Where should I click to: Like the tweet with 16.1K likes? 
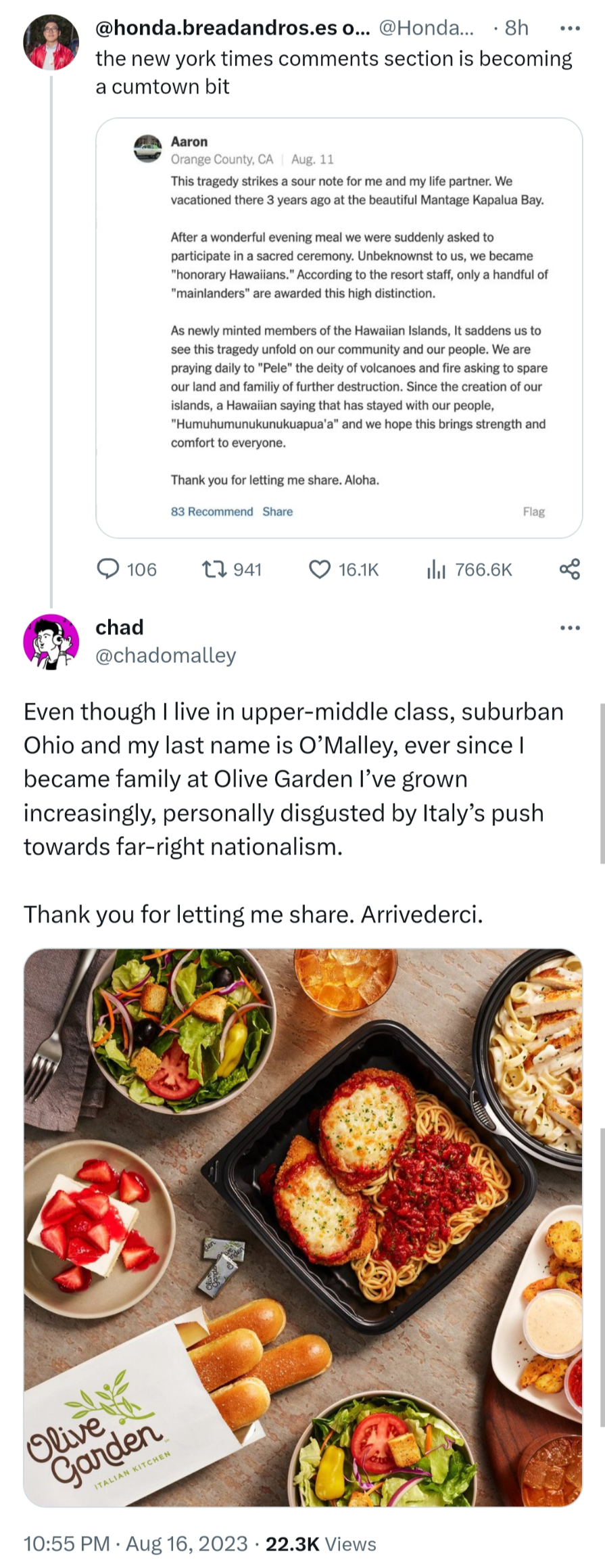[320, 570]
